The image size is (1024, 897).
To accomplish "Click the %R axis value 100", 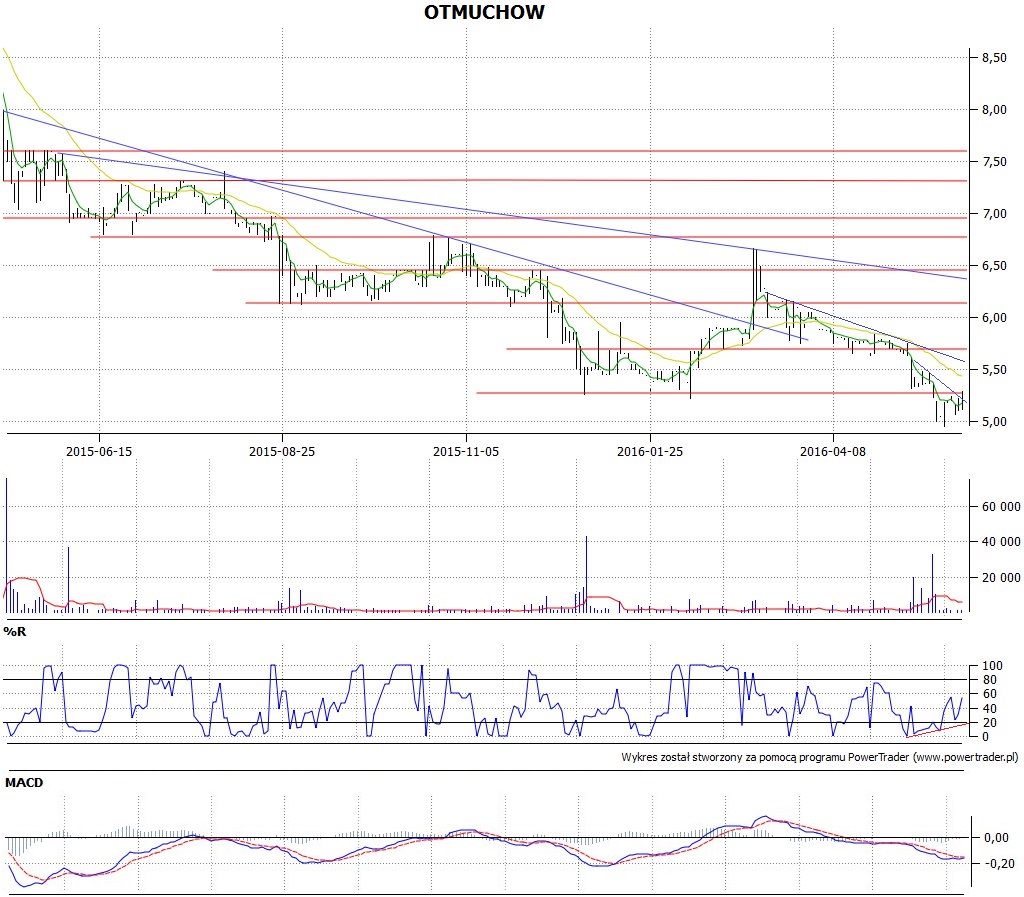I will (992, 666).
